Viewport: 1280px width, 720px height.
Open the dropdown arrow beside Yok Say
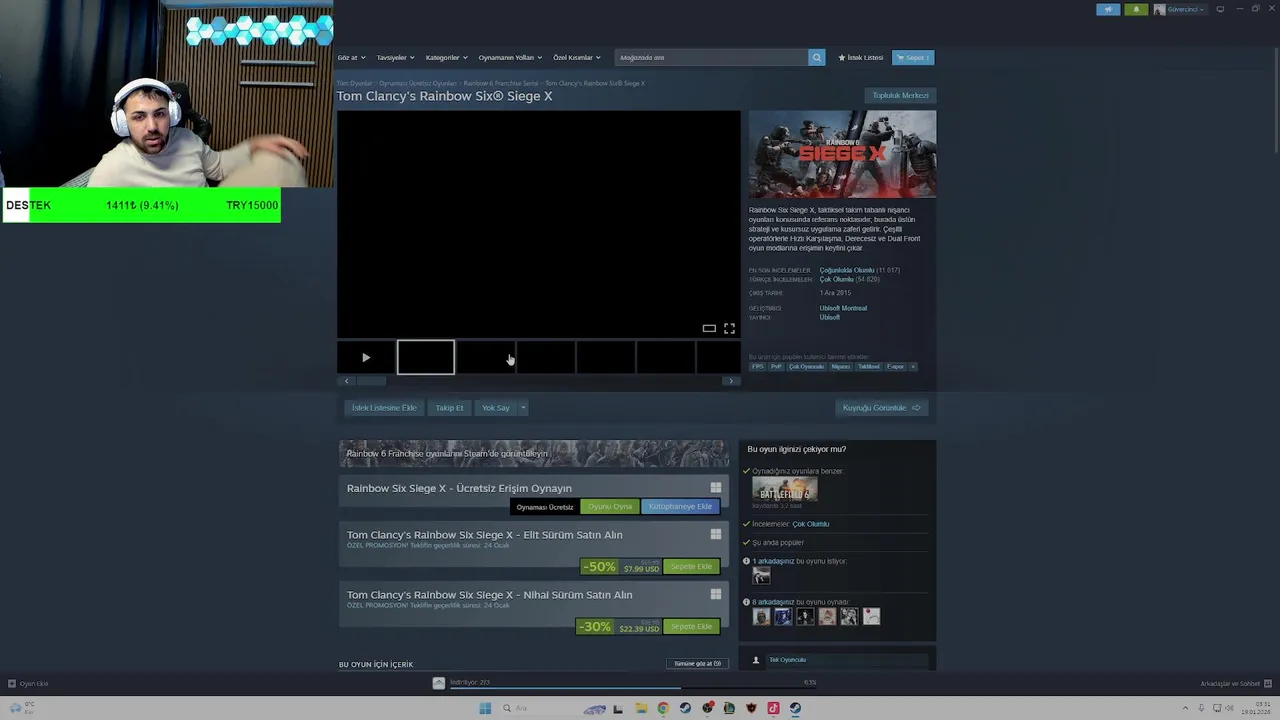coord(523,407)
